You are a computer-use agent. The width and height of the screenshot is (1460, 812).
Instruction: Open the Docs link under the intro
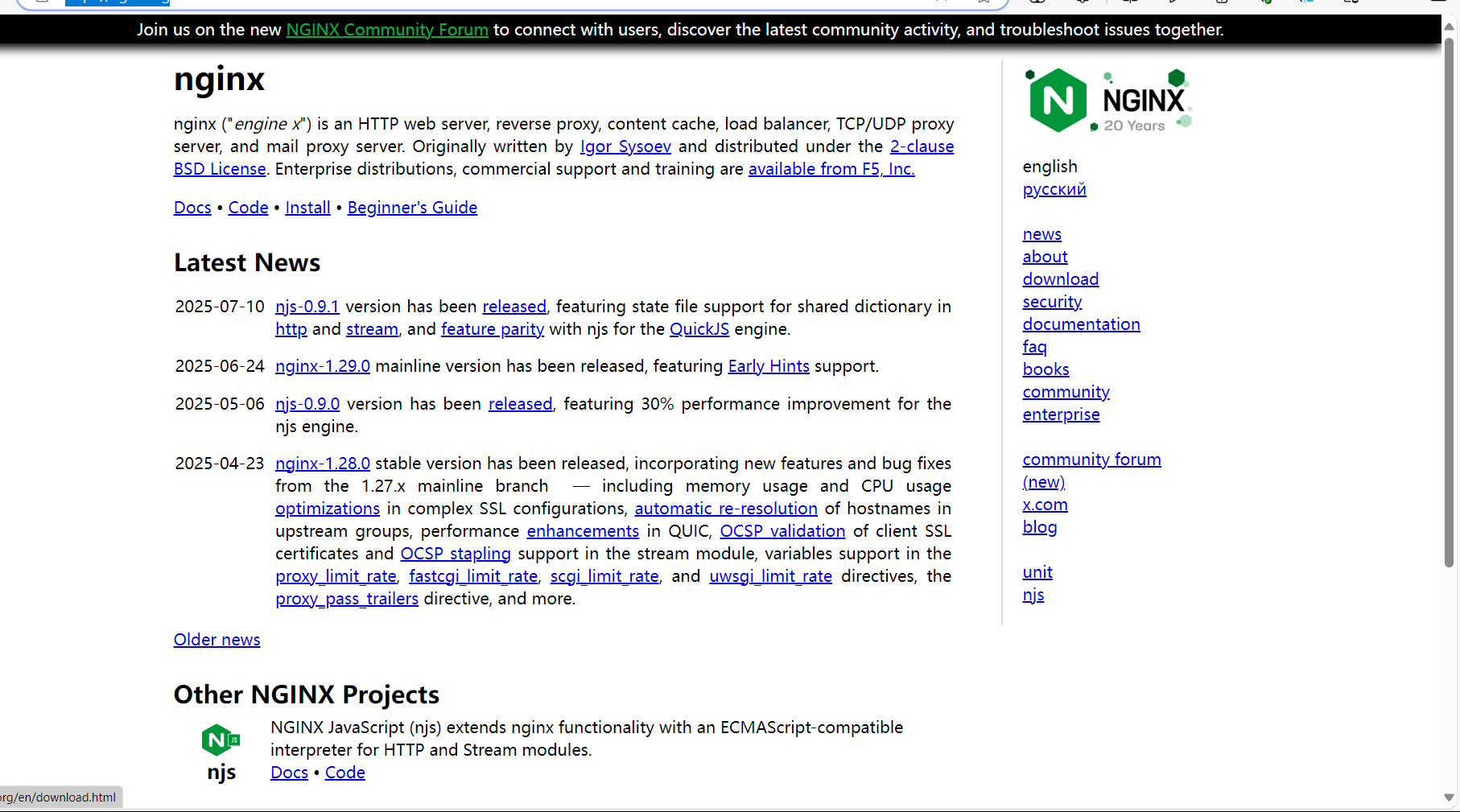click(192, 208)
